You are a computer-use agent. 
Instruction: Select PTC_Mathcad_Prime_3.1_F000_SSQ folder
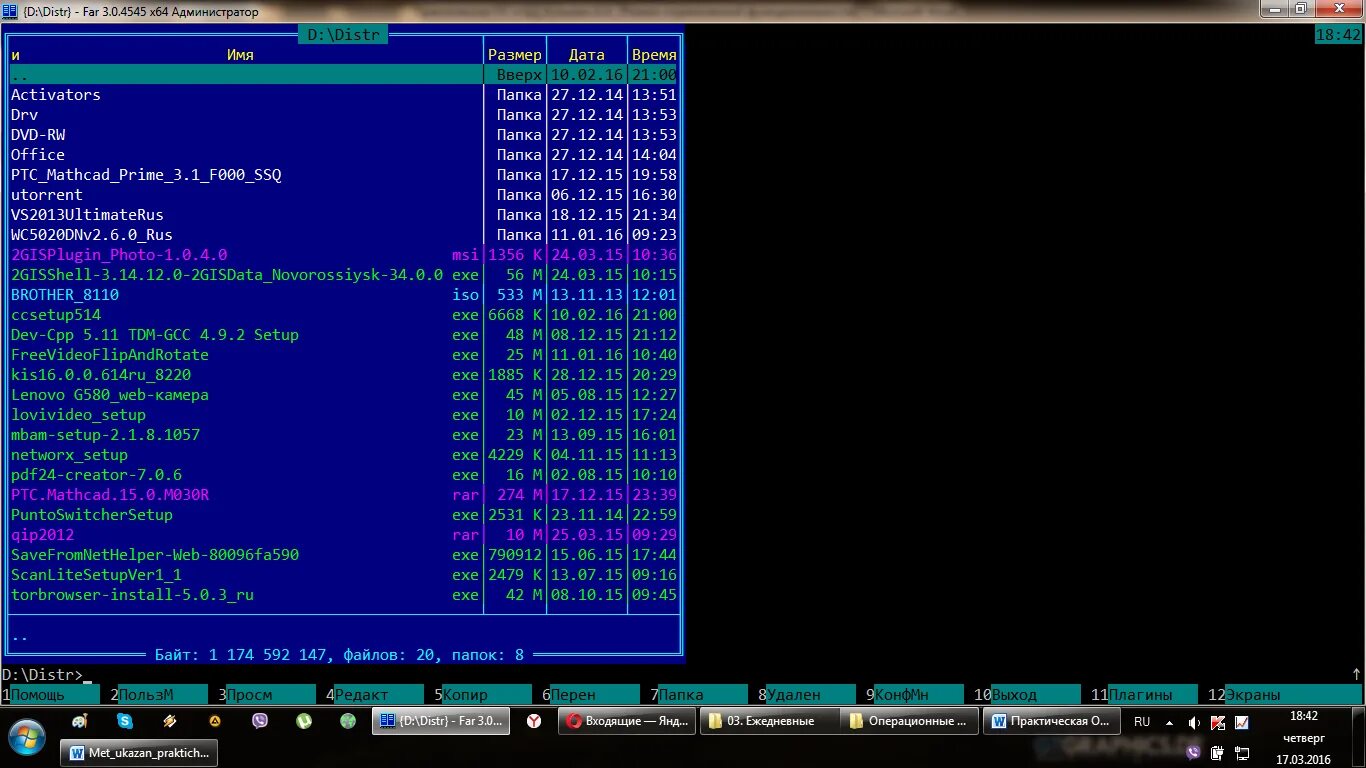pyautogui.click(x=343, y=175)
